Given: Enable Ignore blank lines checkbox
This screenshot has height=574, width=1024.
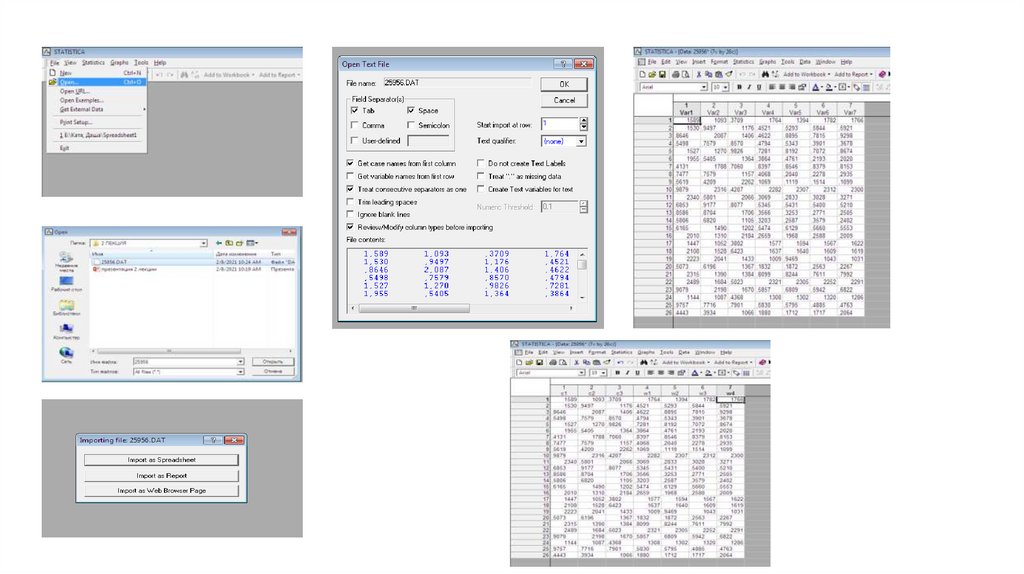Looking at the screenshot, I should (350, 214).
